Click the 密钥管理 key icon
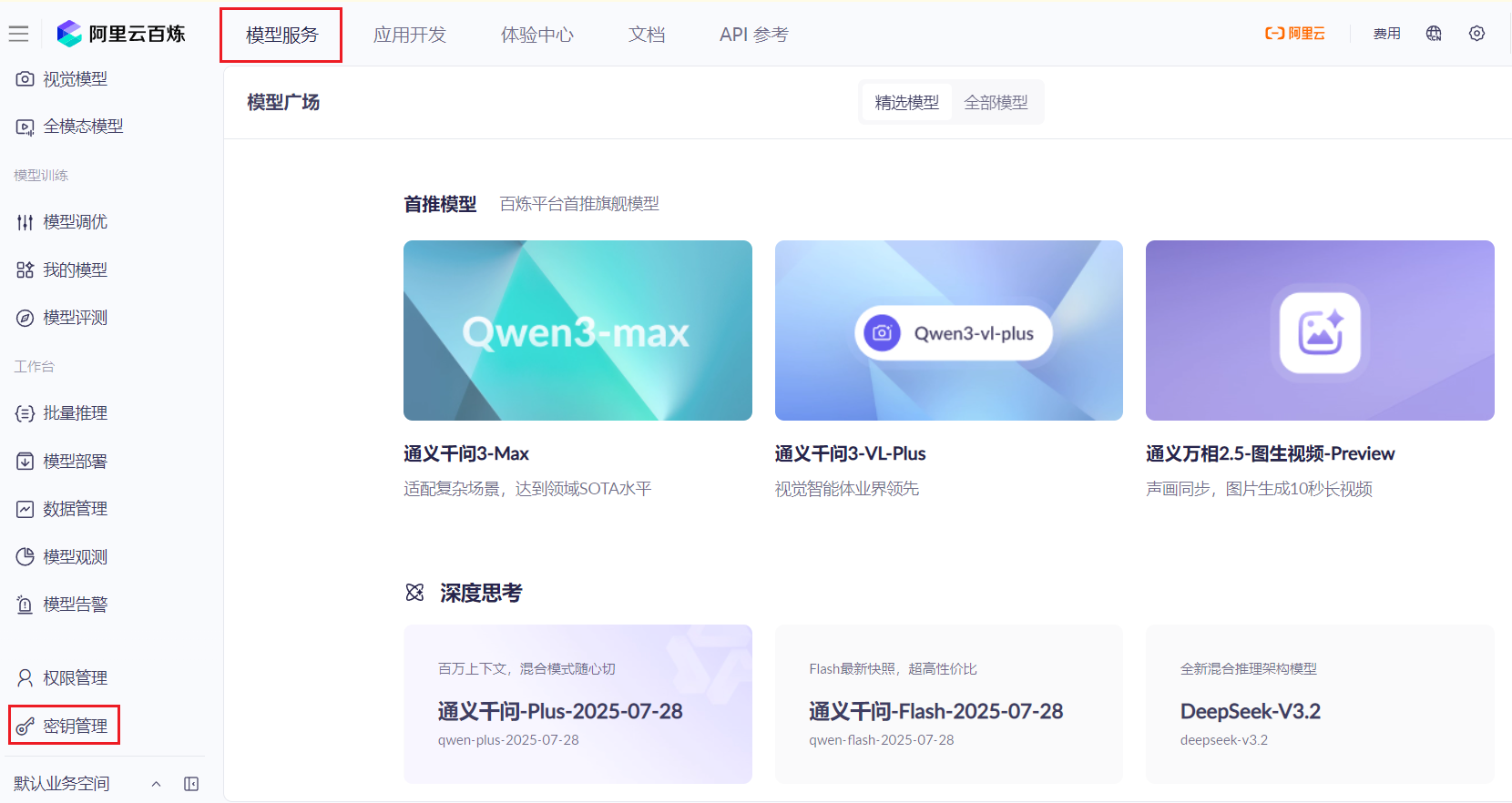This screenshot has width=1512, height=803. coord(26,727)
